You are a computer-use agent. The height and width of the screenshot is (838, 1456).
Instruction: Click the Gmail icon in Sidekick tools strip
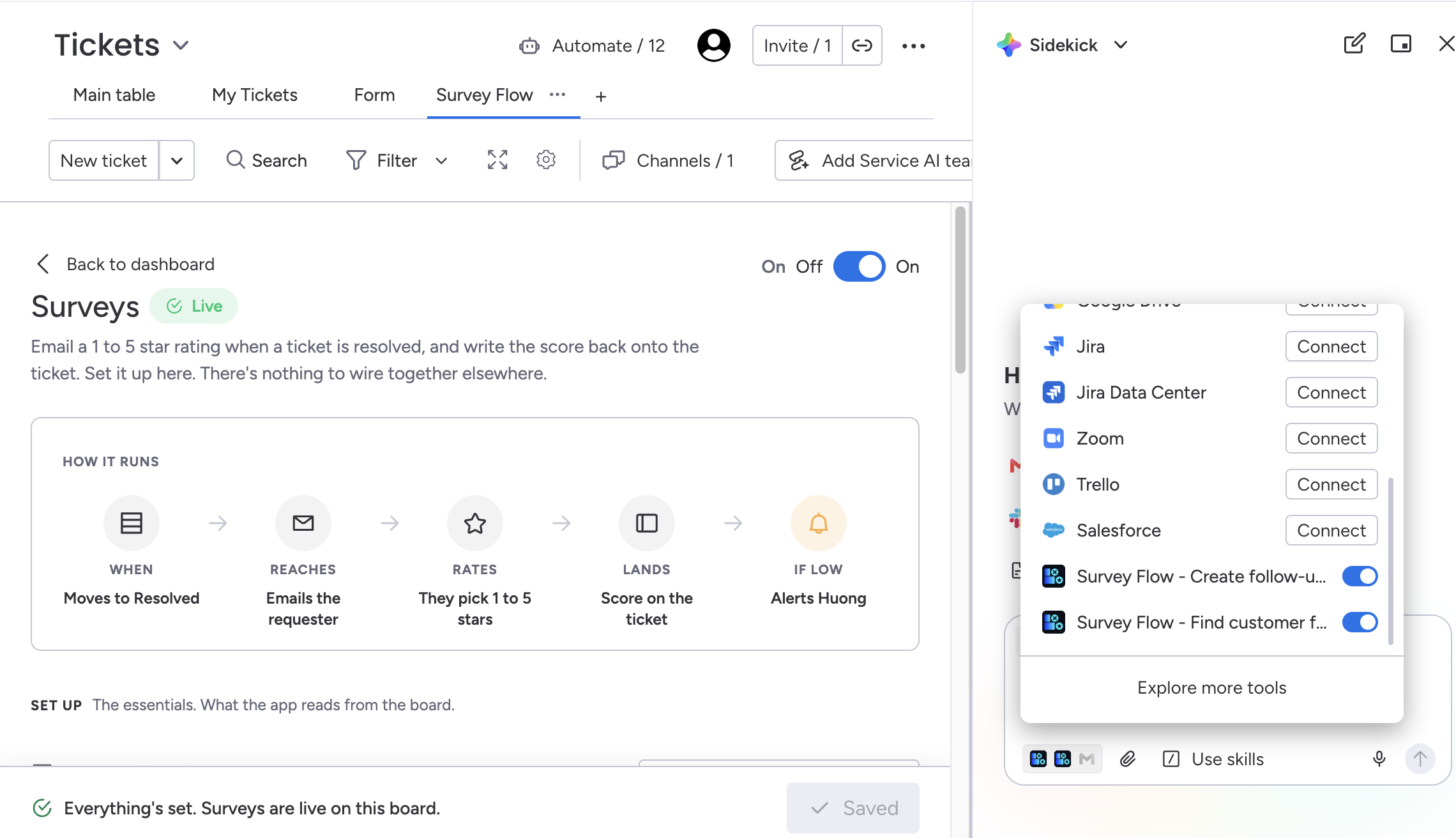[x=1087, y=759]
